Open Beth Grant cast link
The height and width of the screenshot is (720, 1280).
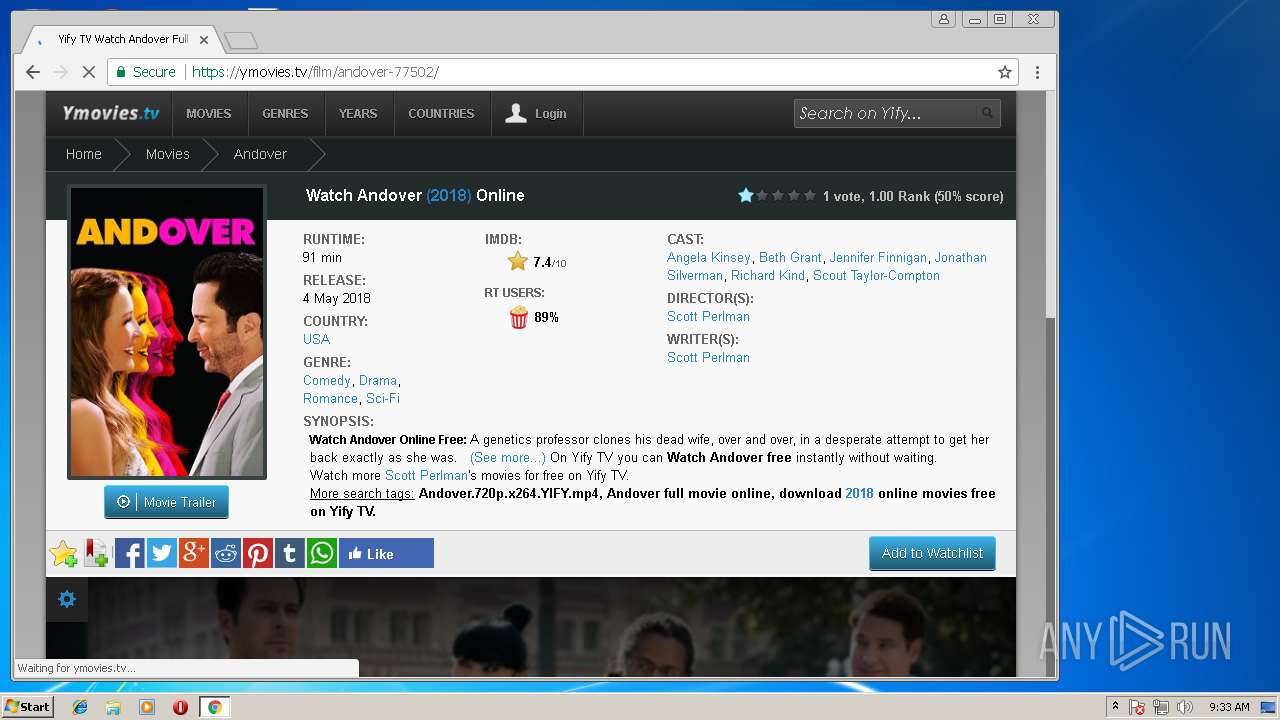click(790, 257)
